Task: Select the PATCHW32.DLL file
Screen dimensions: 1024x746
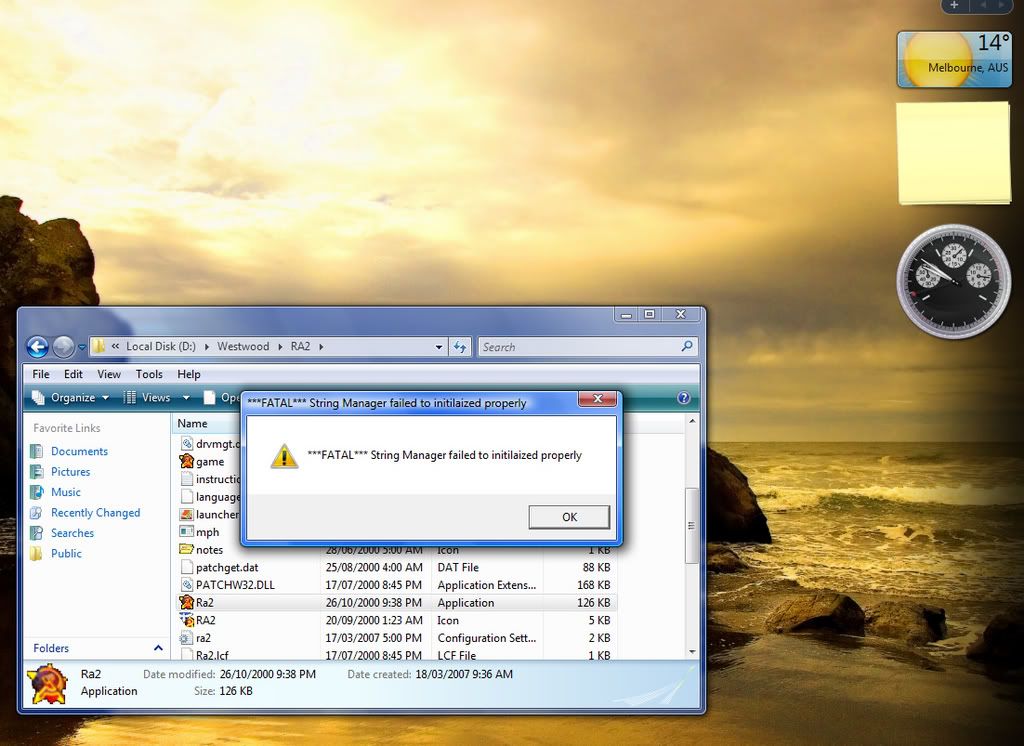Action: (x=235, y=585)
